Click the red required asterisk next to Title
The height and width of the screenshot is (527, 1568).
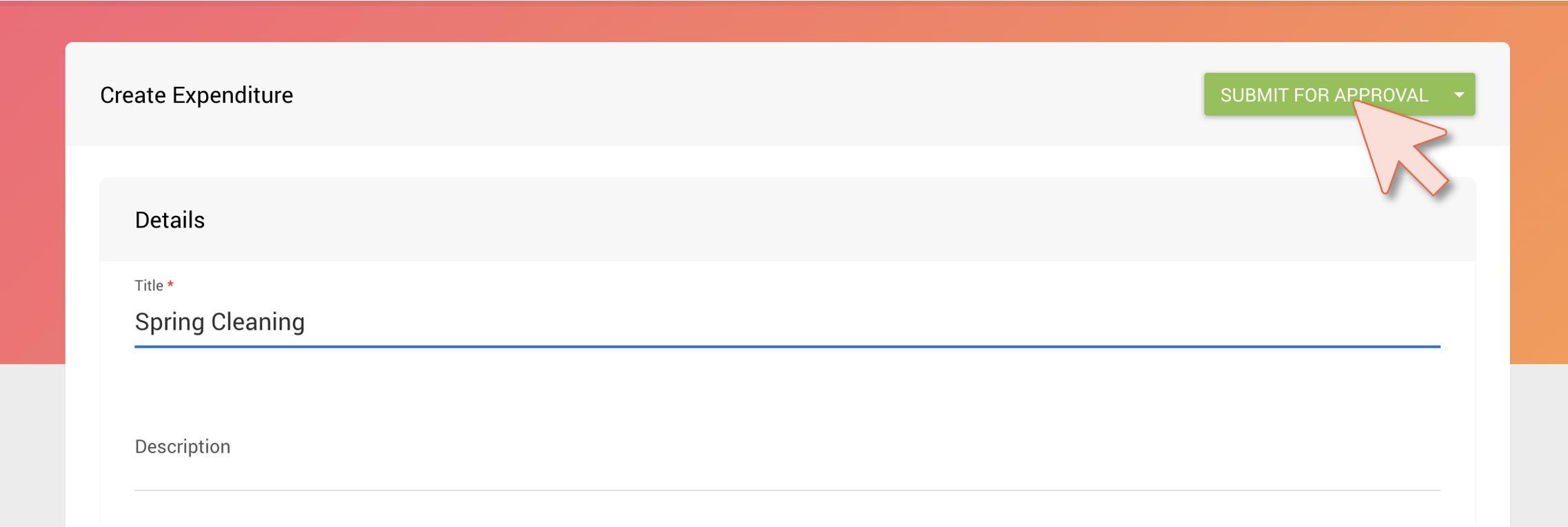pos(170,284)
